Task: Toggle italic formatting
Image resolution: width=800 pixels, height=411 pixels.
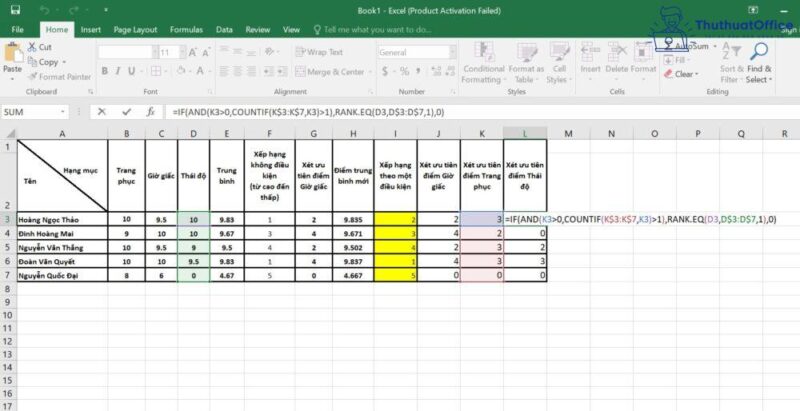Action: (118, 71)
